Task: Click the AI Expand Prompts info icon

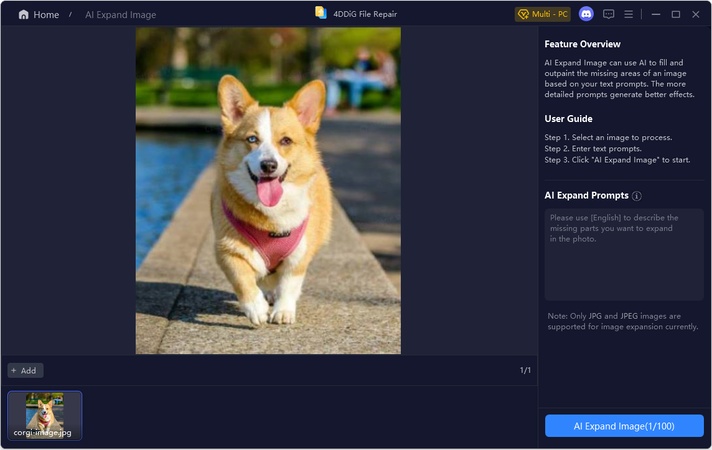Action: click(637, 196)
